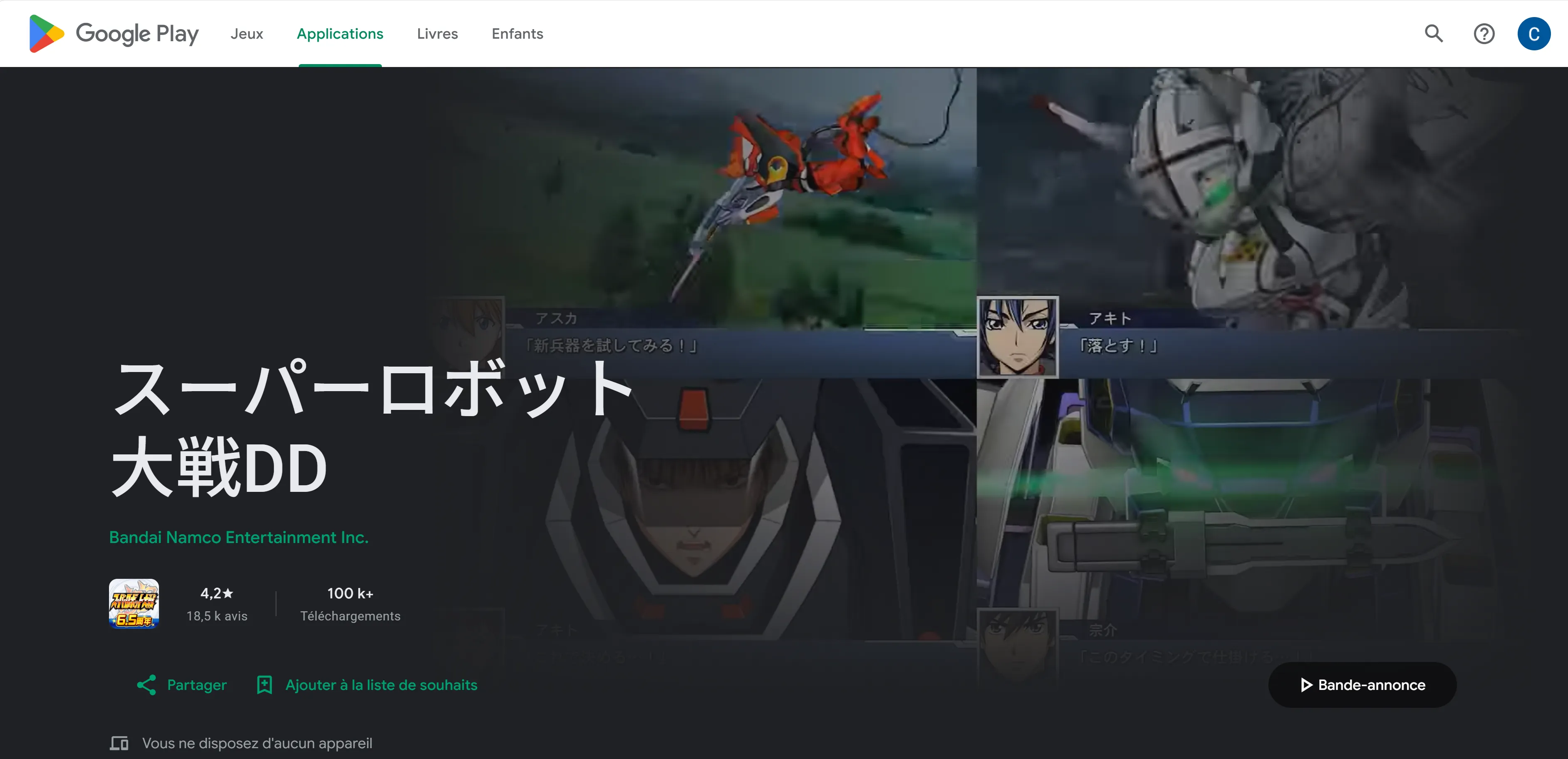The image size is (1568, 759).
Task: Click the 4,2 star rating
Action: (x=217, y=593)
